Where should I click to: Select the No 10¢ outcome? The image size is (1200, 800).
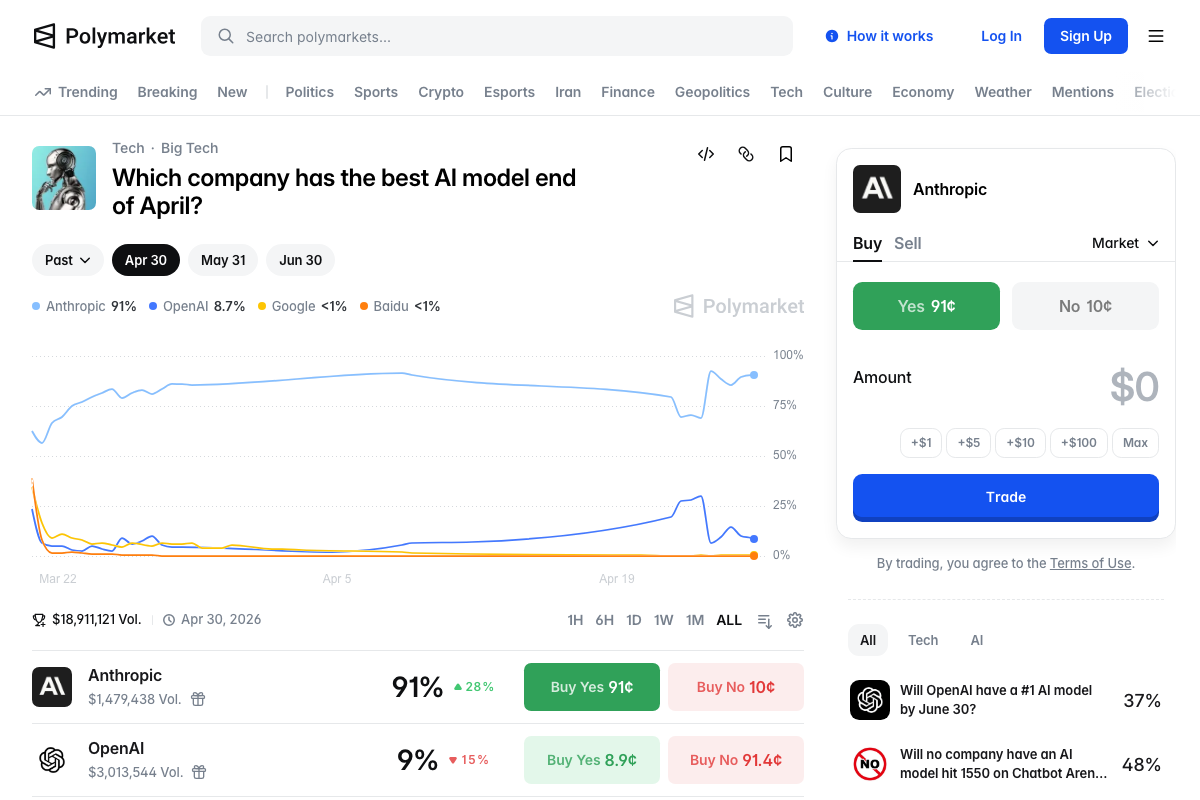coord(1085,306)
